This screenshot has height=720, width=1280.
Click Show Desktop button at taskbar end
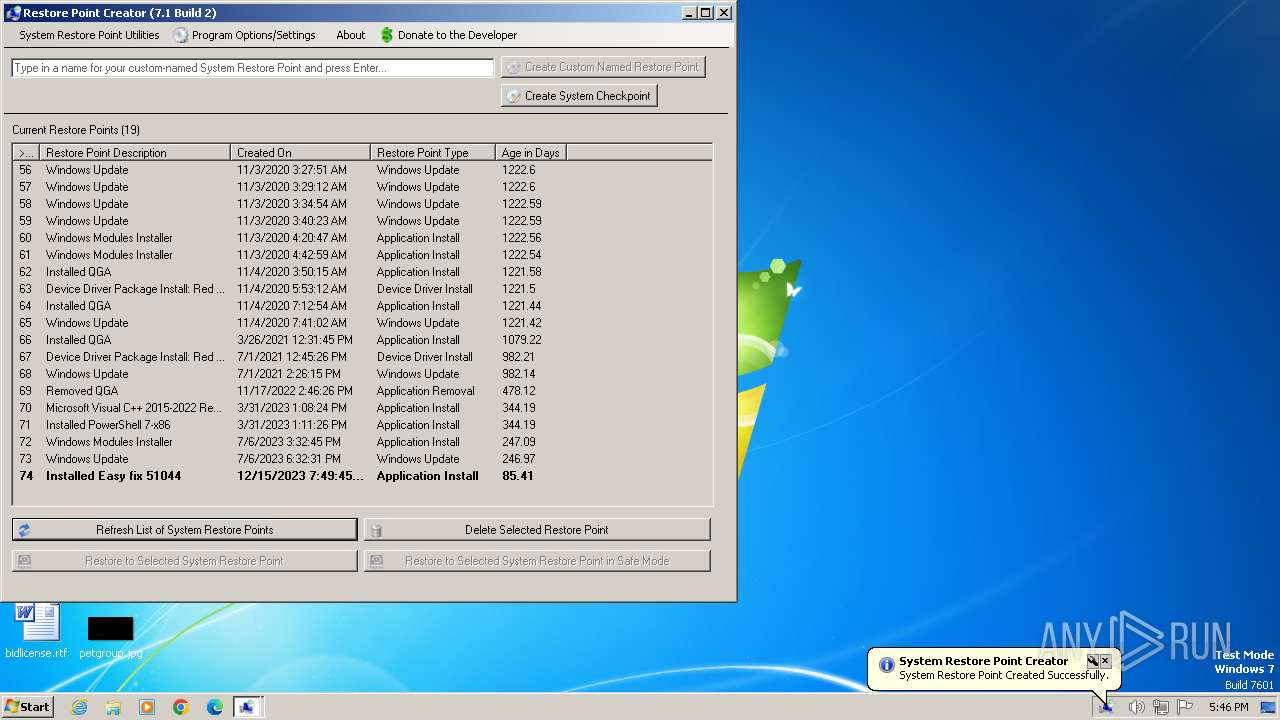1269,707
